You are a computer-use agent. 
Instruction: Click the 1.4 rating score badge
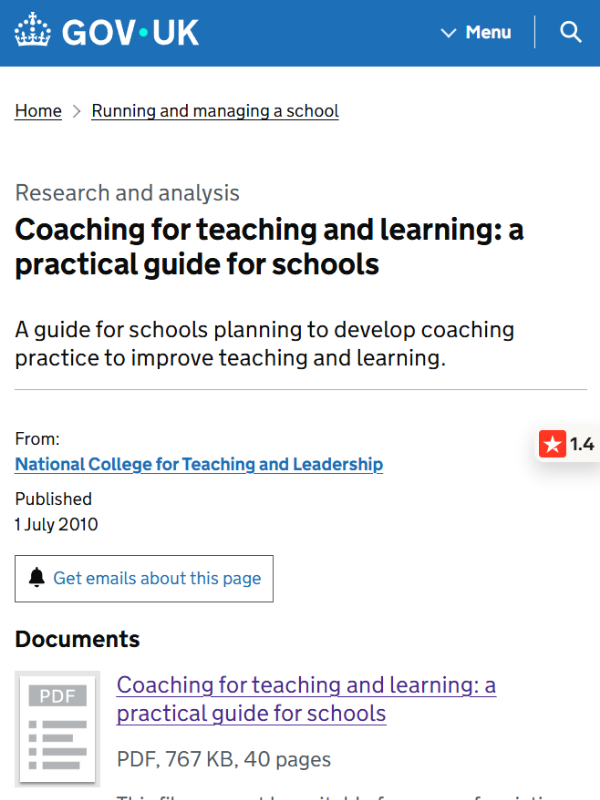coord(582,444)
